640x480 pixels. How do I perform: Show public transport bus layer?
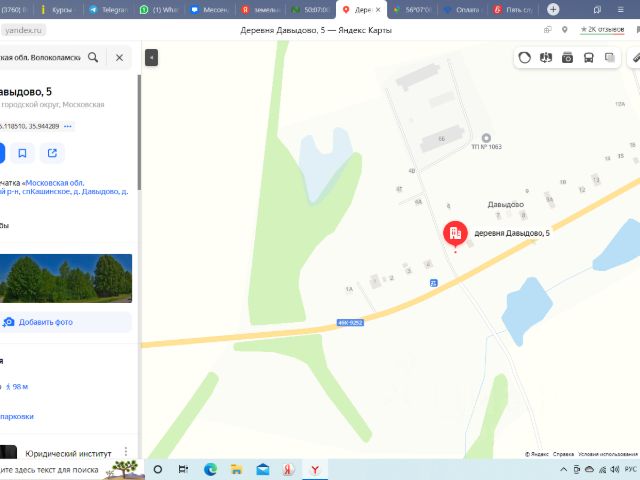(589, 58)
